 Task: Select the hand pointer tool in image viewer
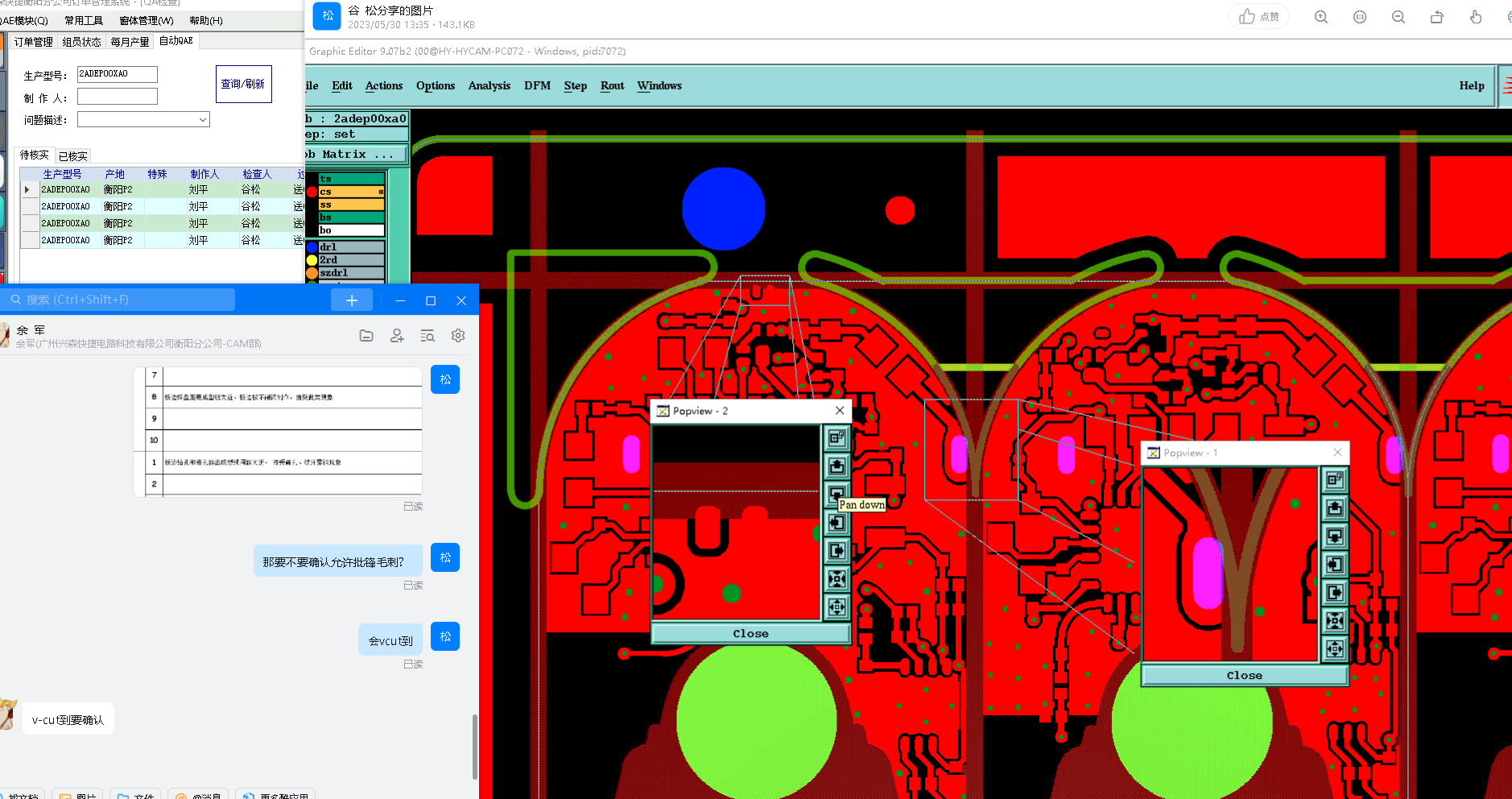tap(1476, 17)
